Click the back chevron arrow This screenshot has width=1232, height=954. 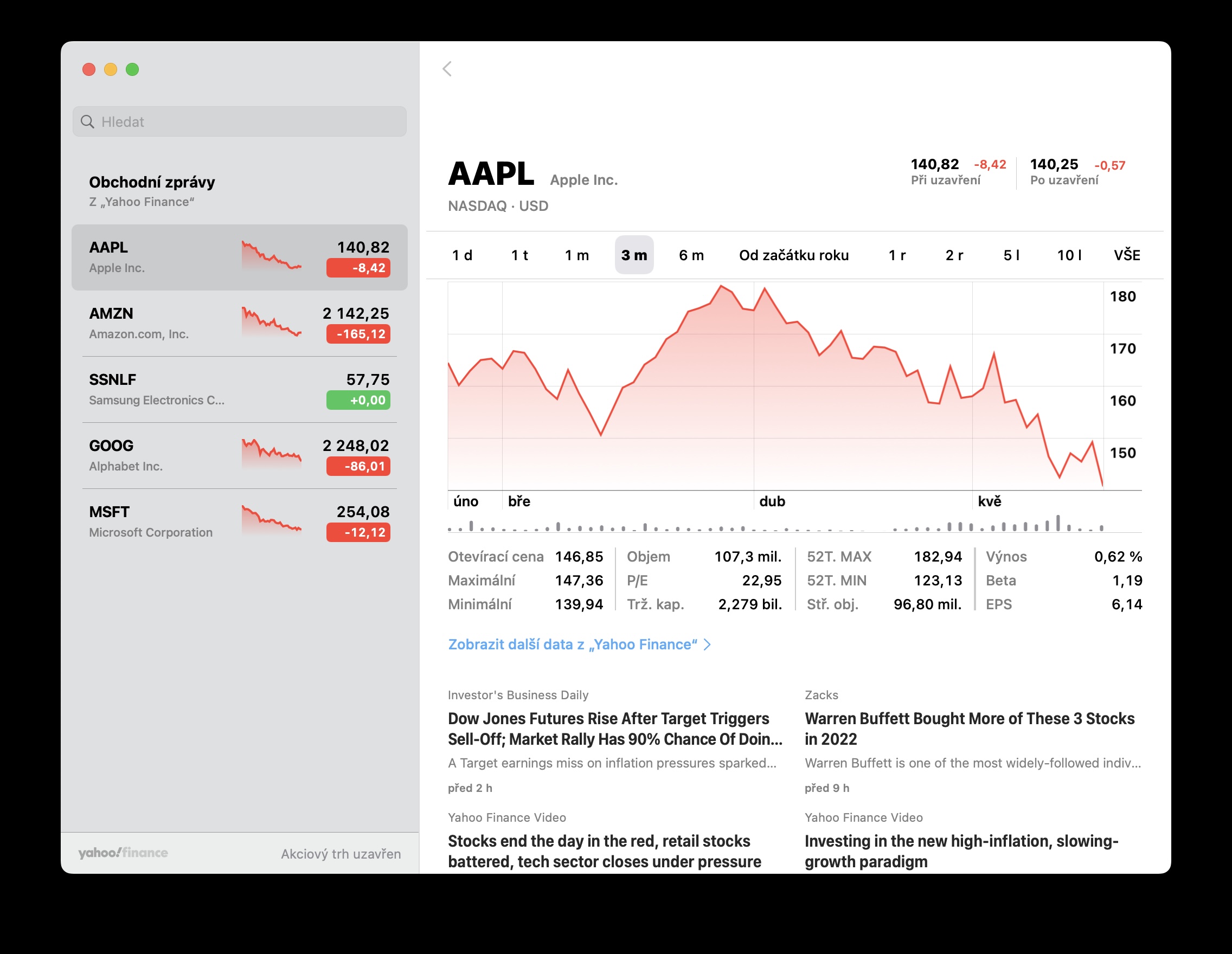447,69
